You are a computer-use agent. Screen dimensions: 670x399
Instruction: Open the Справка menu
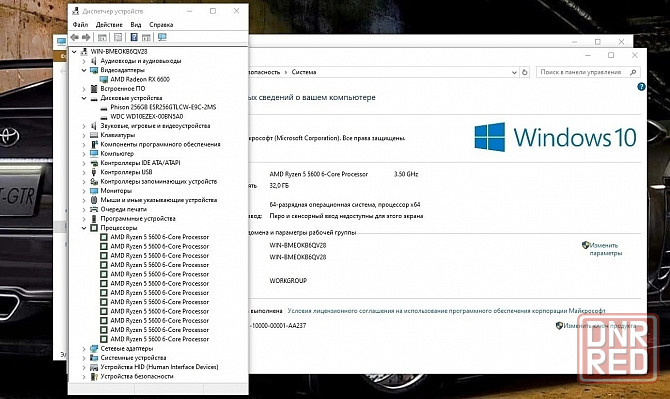pyautogui.click(x=161, y=24)
